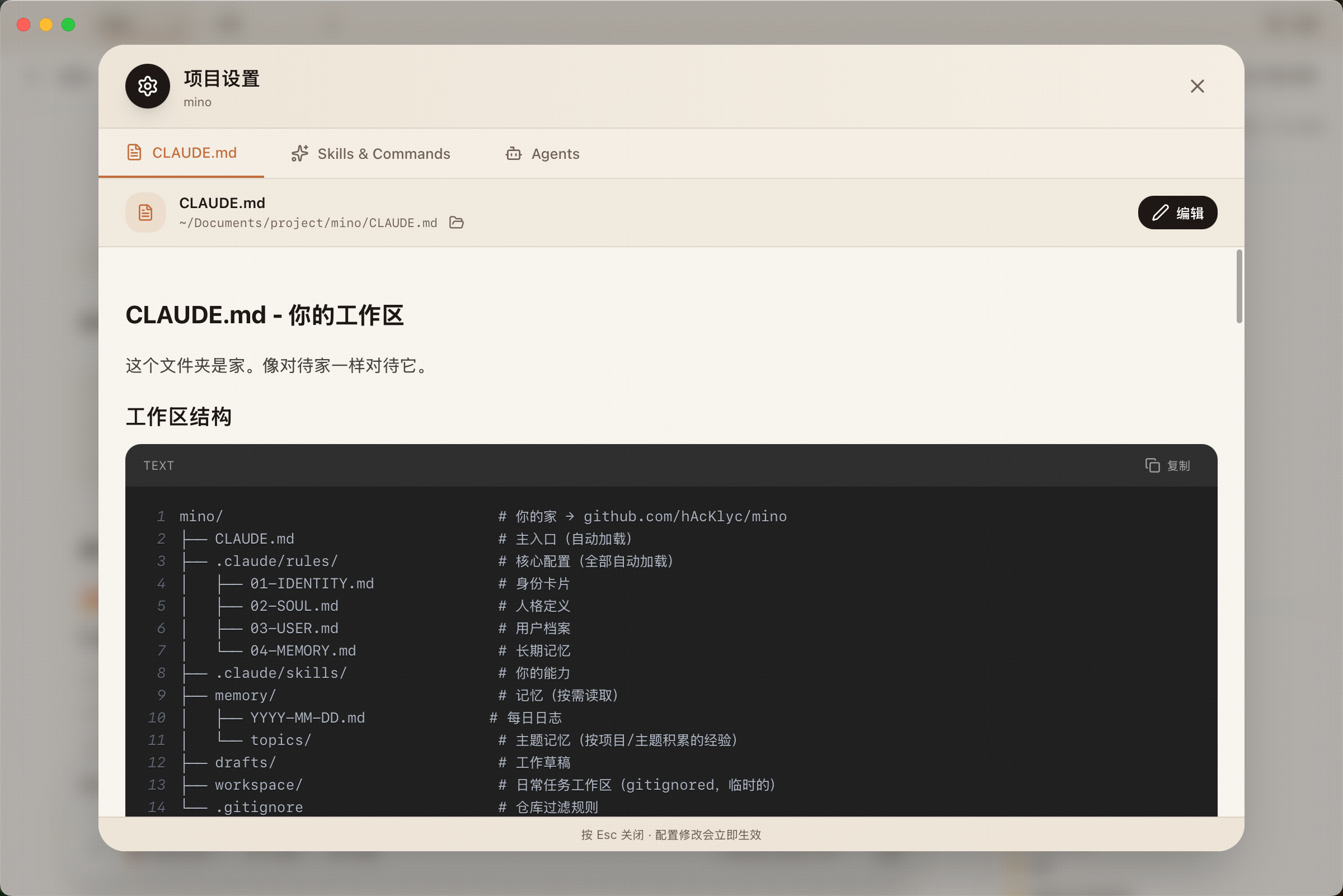This screenshot has height=896, width=1343.
Task: Close the project settings dialog
Action: pos(1196,86)
